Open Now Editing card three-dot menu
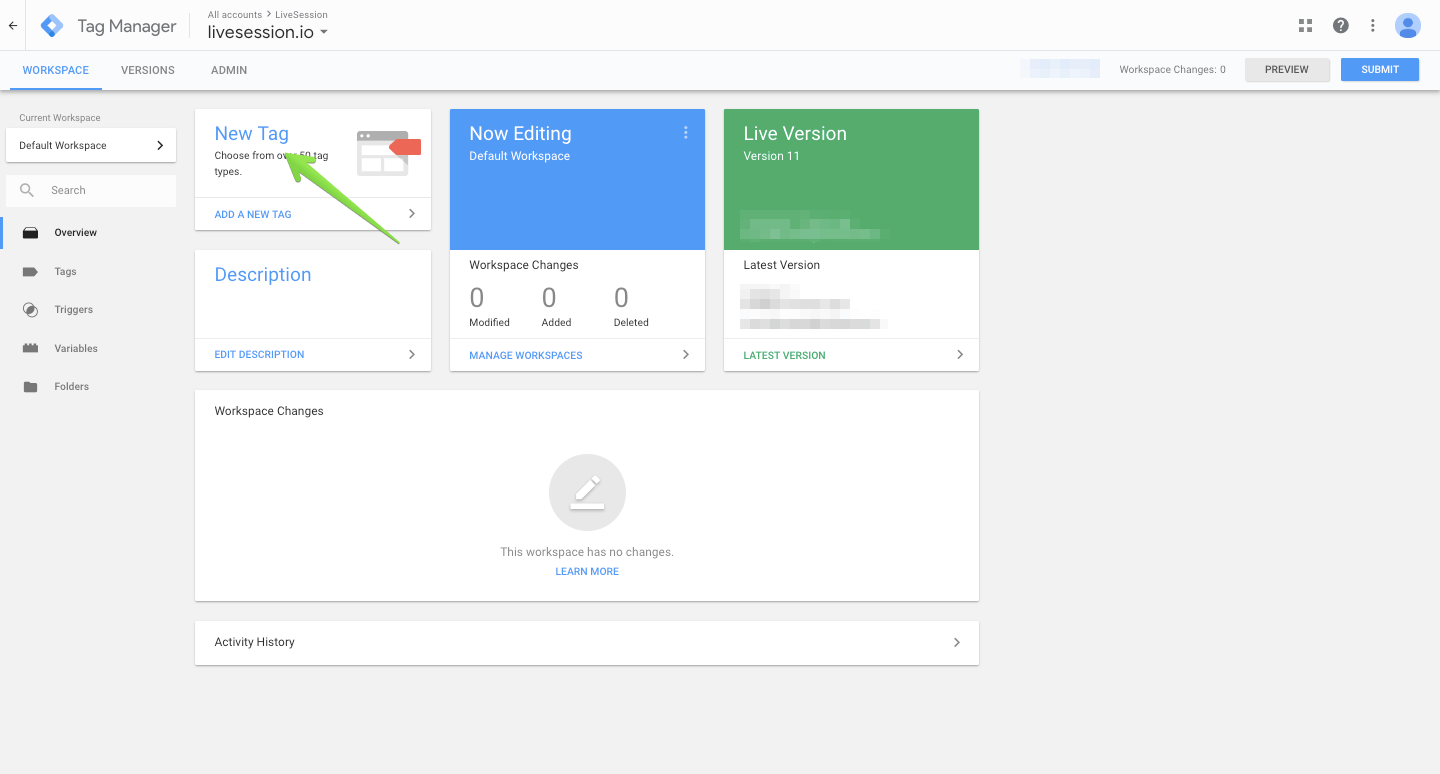 click(686, 133)
